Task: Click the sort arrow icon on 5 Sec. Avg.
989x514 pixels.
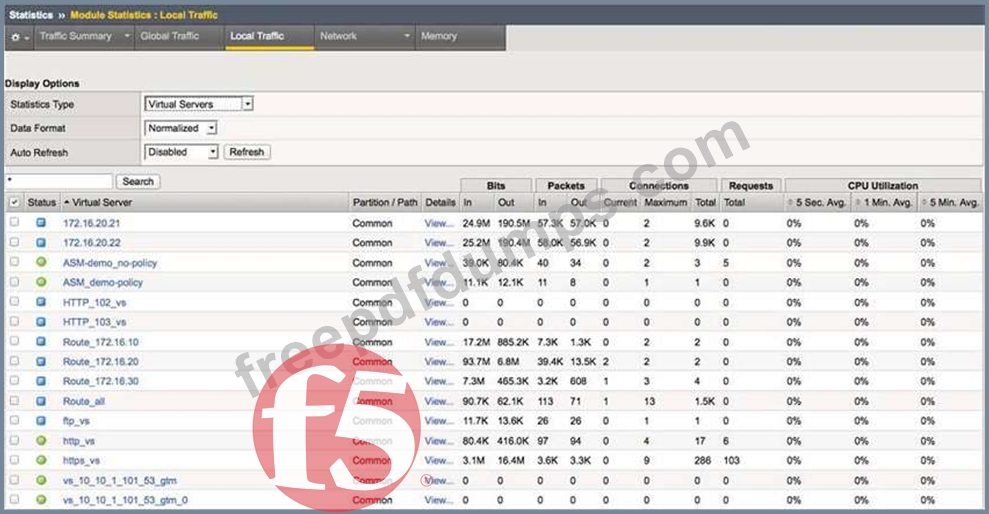Action: pos(792,203)
